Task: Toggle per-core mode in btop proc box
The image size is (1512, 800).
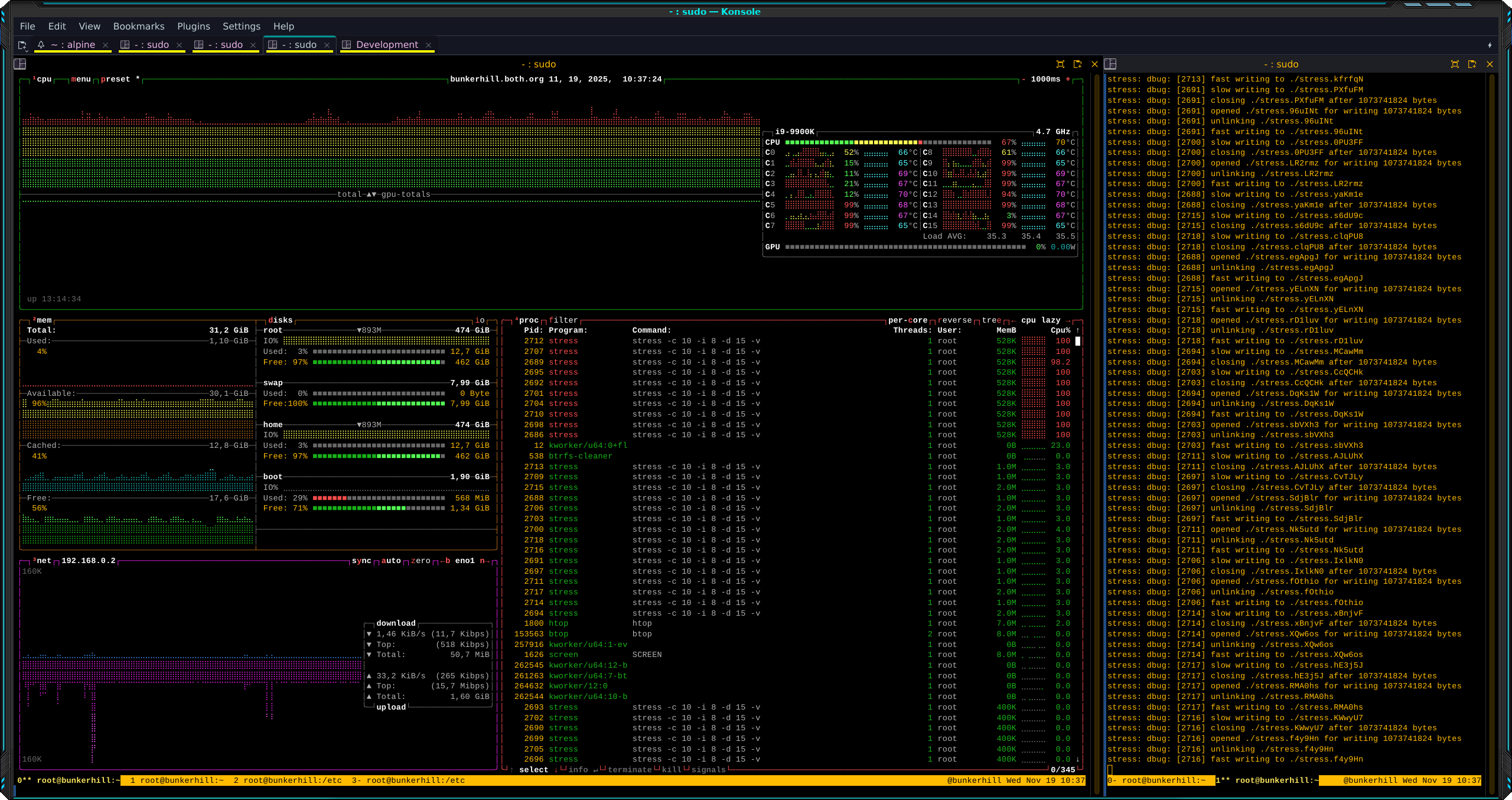Action: [907, 320]
